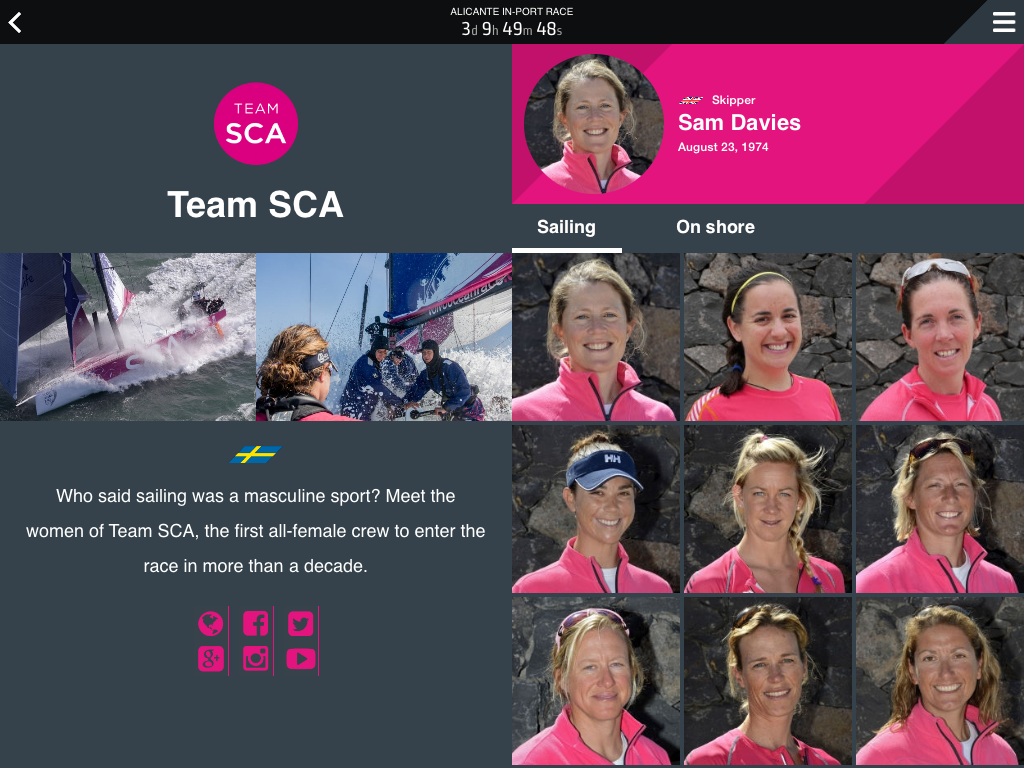Open Team SCA Twitter icon
Image resolution: width=1024 pixels, height=768 pixels.
click(x=300, y=623)
